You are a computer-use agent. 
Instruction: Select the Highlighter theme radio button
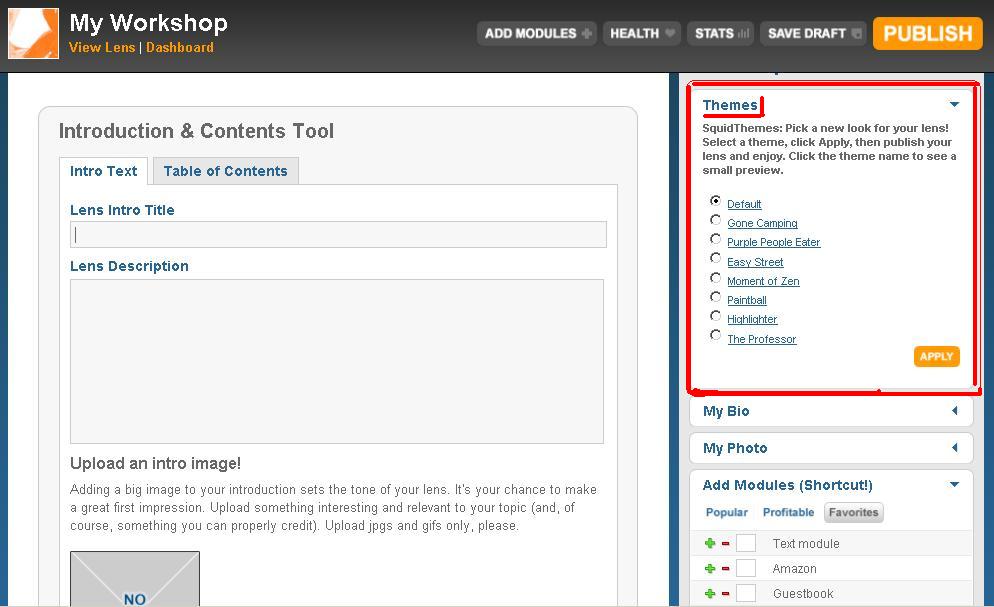716,316
